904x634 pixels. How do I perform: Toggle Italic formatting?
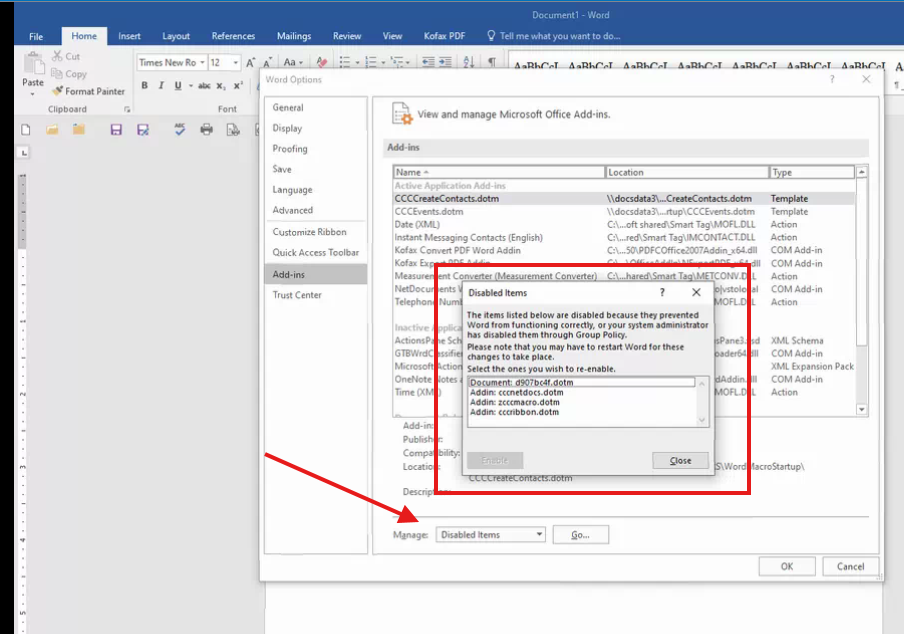click(x=161, y=85)
